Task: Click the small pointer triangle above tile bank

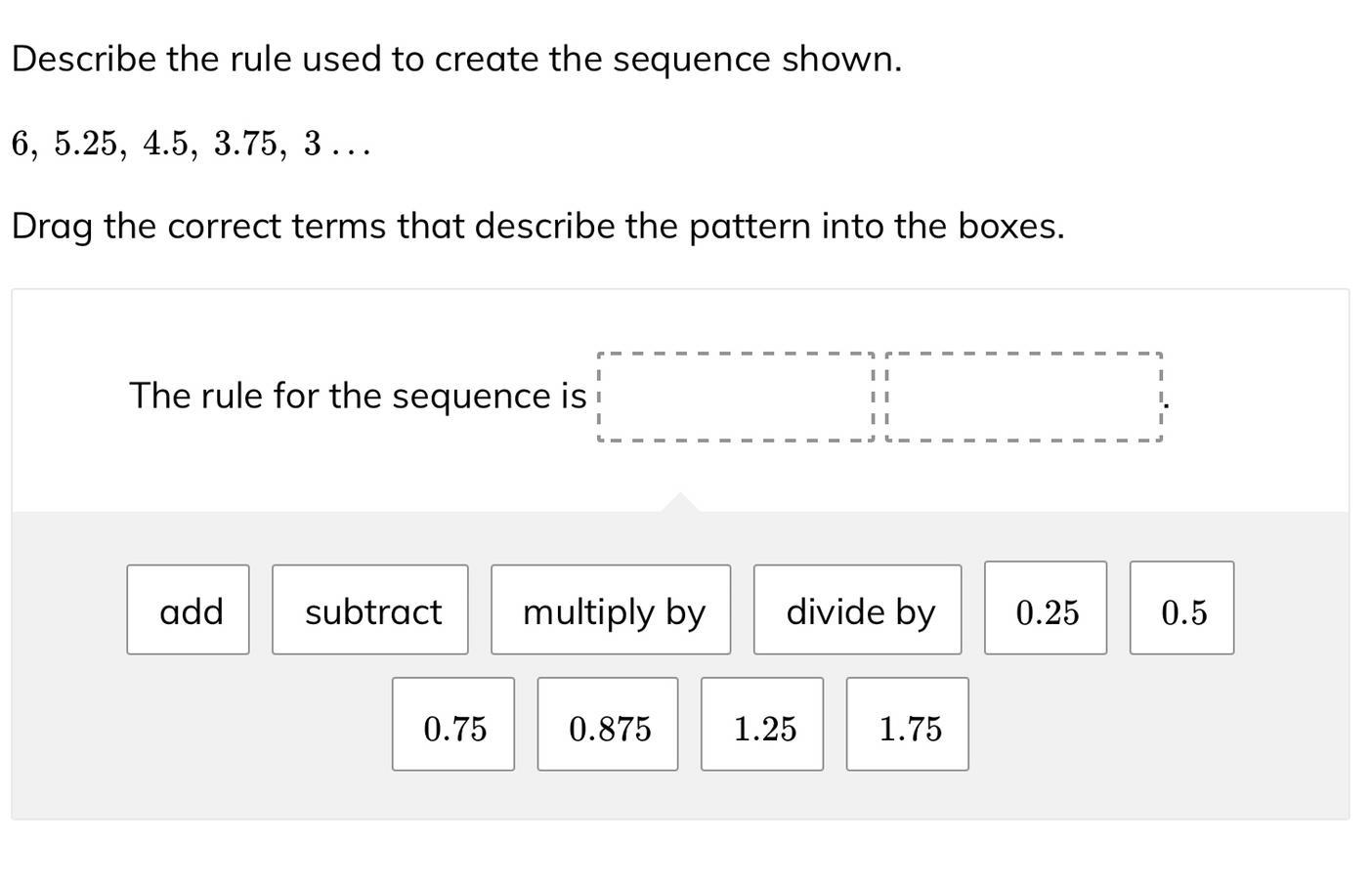Action: [x=680, y=502]
